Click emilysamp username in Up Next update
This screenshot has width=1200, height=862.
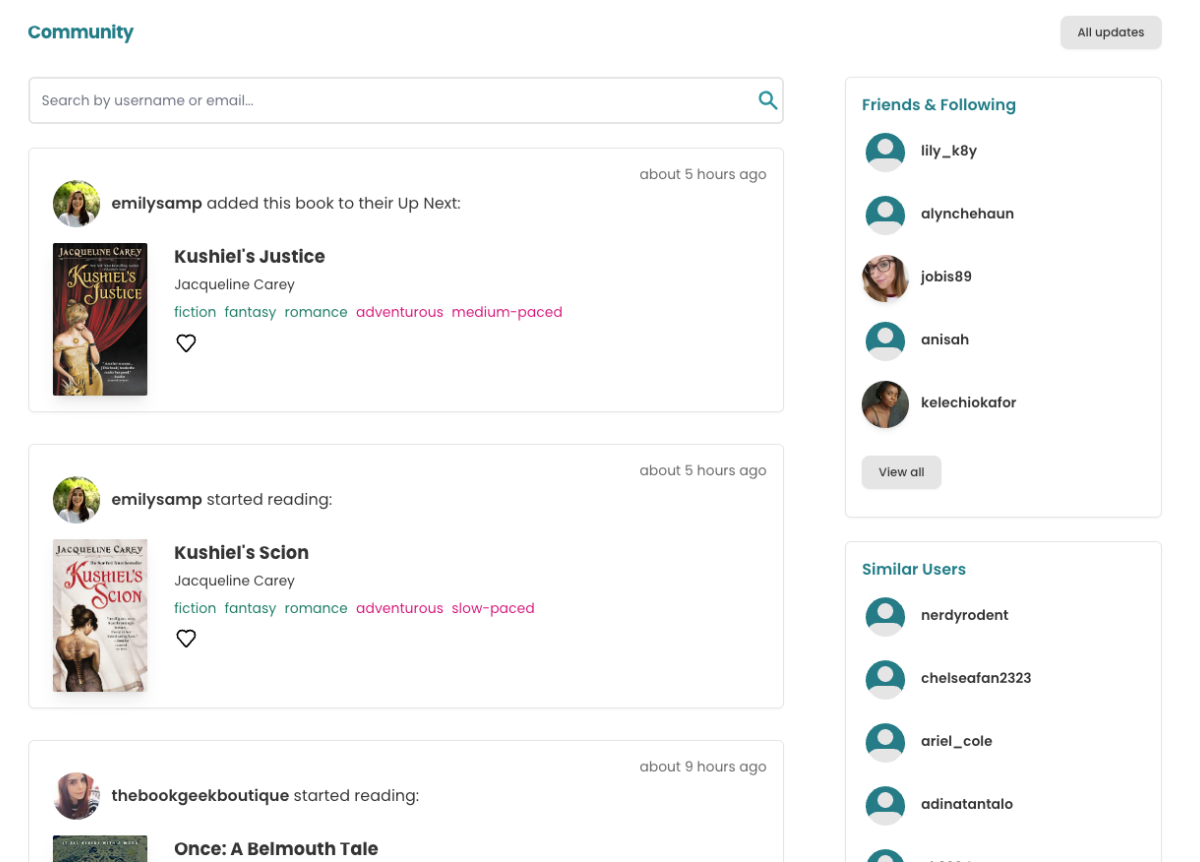(157, 204)
